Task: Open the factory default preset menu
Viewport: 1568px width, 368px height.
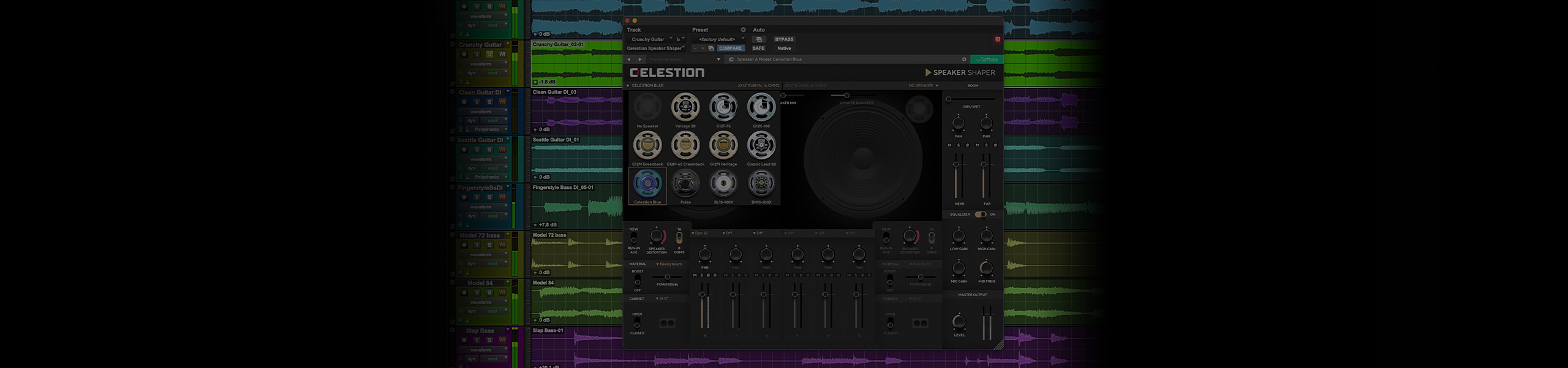Action: click(x=718, y=39)
